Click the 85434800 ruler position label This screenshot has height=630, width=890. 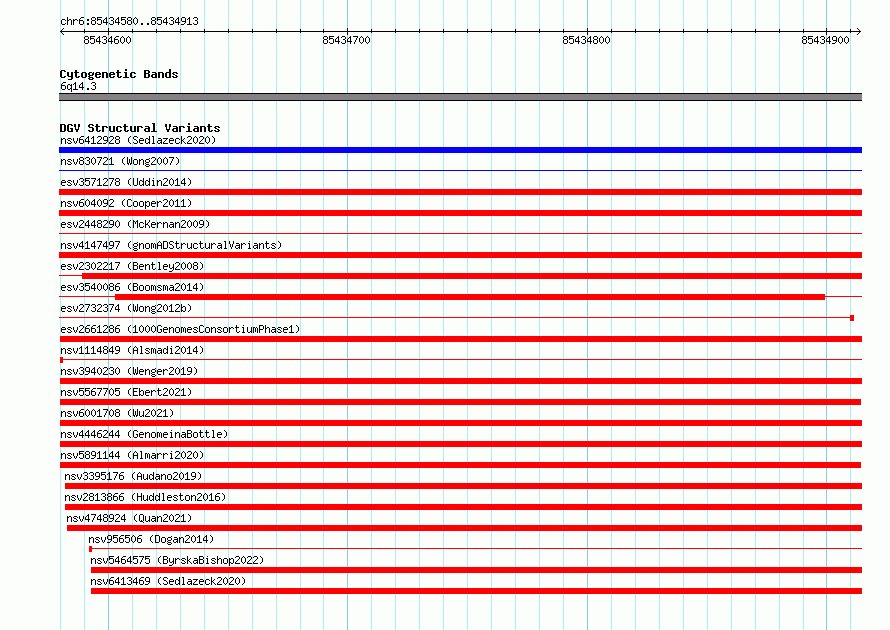(x=586, y=40)
